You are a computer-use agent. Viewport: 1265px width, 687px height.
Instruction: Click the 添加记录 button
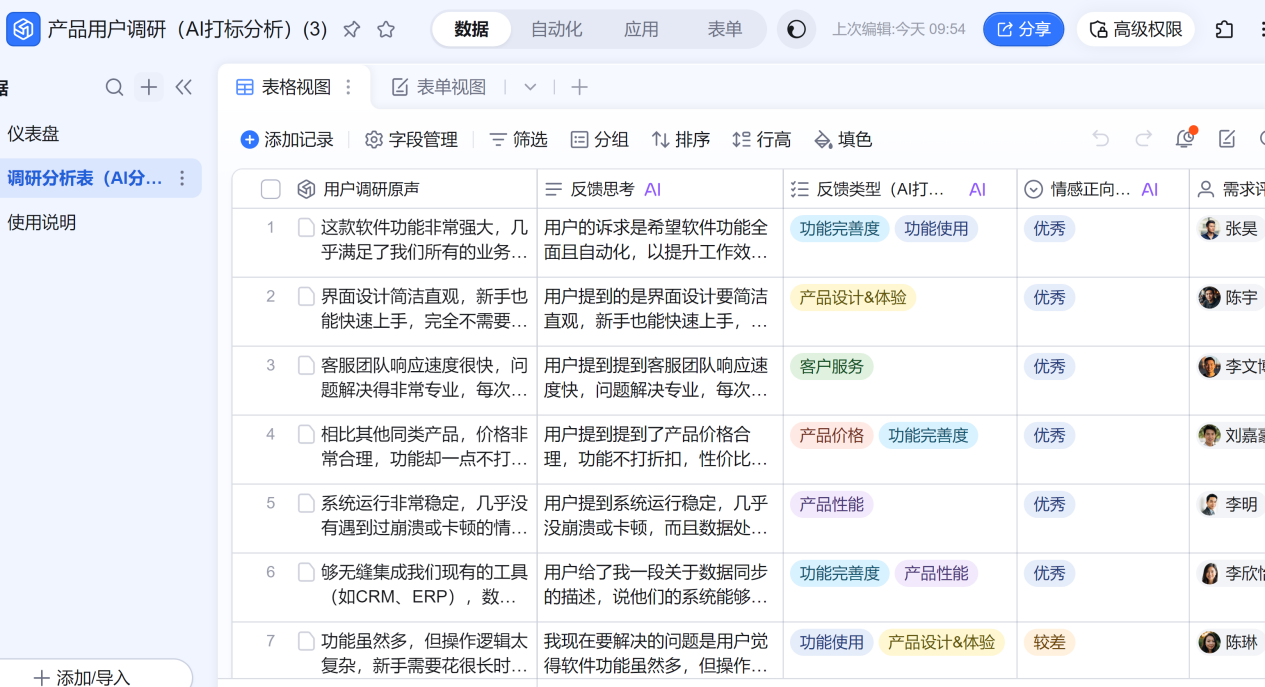click(x=287, y=140)
